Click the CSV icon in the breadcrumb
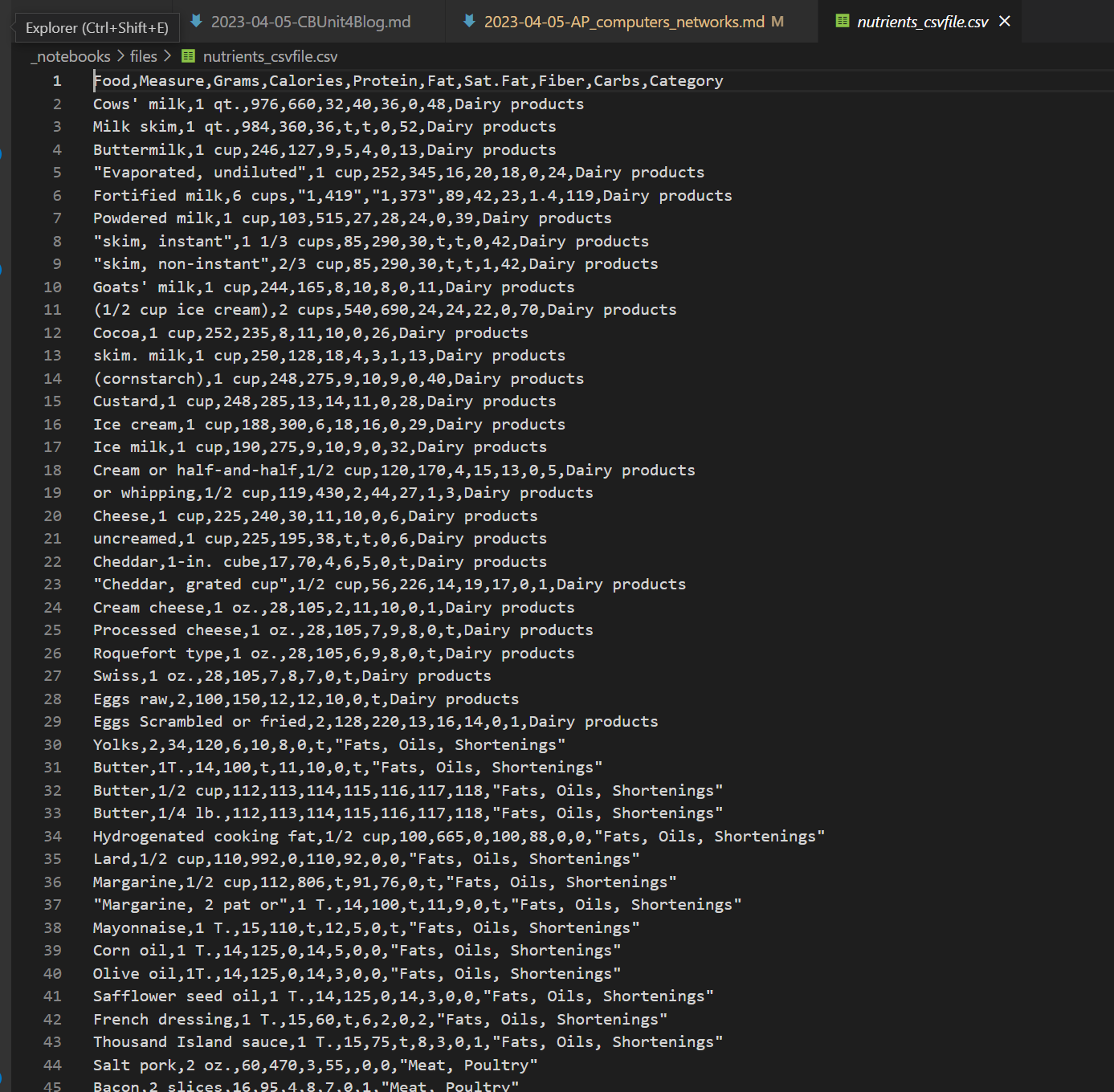The height and width of the screenshot is (1092, 1114). pos(188,56)
